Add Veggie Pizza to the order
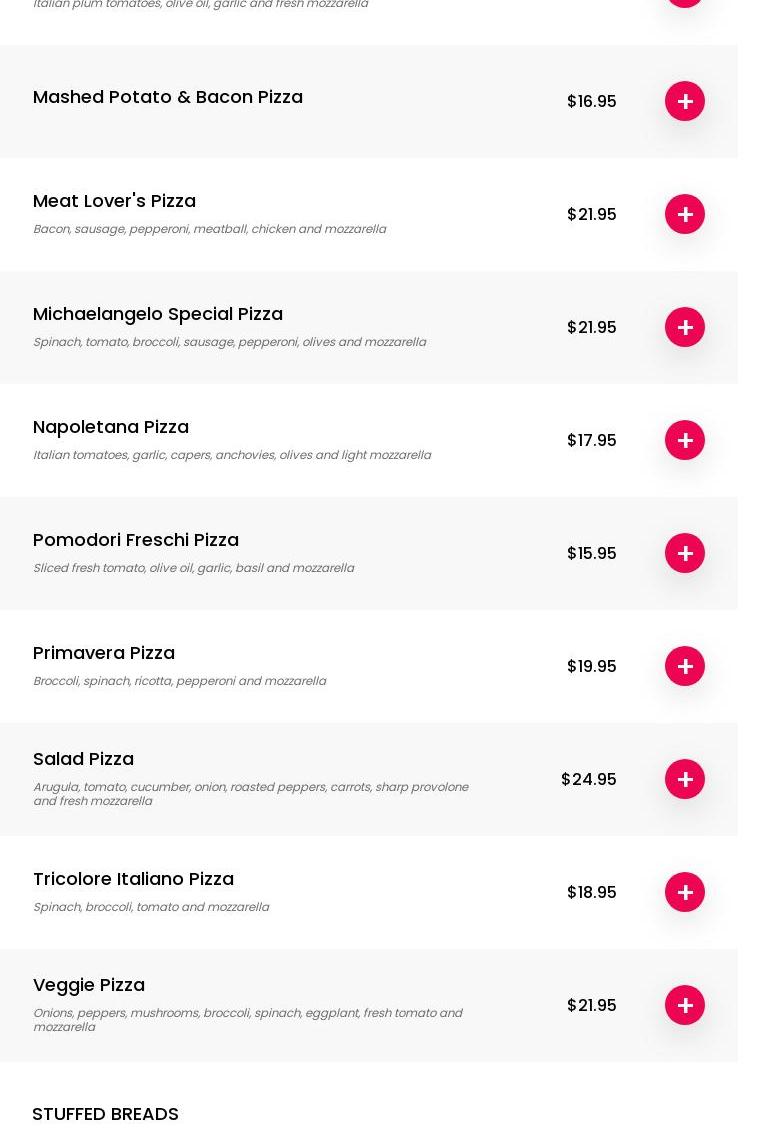This screenshot has height=1138, width=770. (685, 1005)
